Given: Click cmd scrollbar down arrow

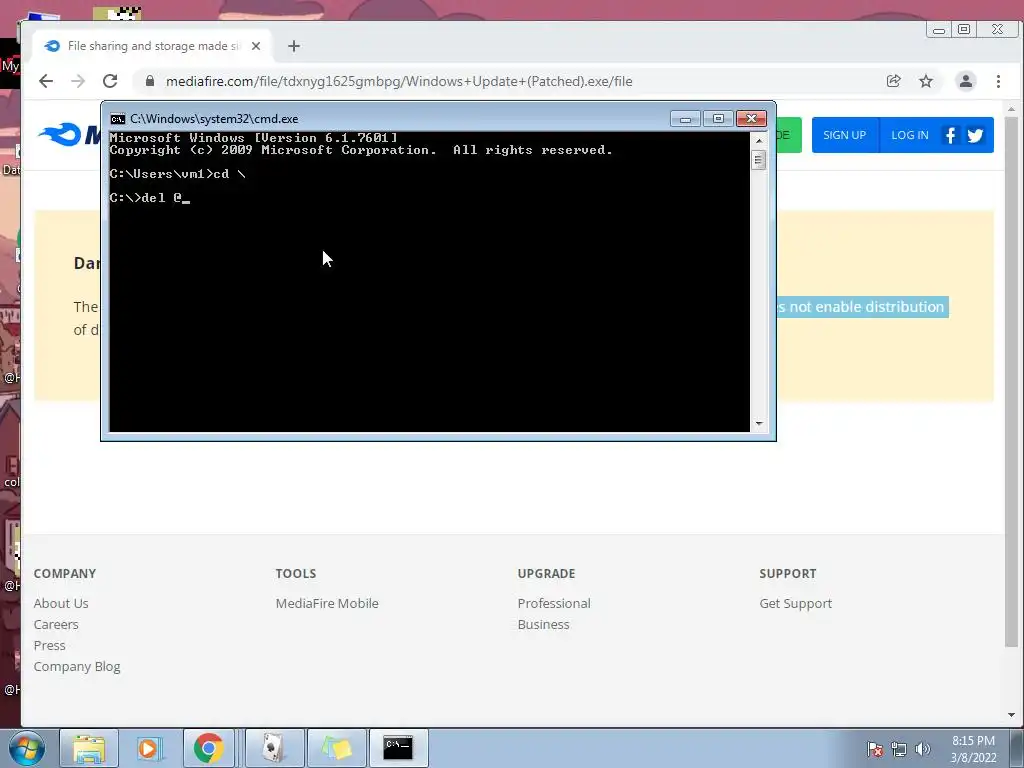Looking at the screenshot, I should (758, 424).
